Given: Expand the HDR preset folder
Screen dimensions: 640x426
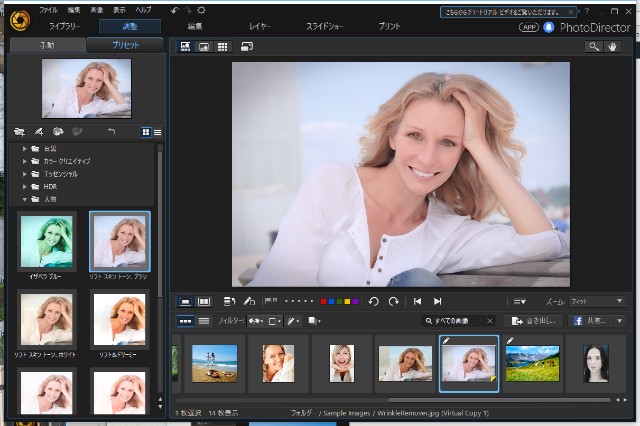Looking at the screenshot, I should [25, 187].
